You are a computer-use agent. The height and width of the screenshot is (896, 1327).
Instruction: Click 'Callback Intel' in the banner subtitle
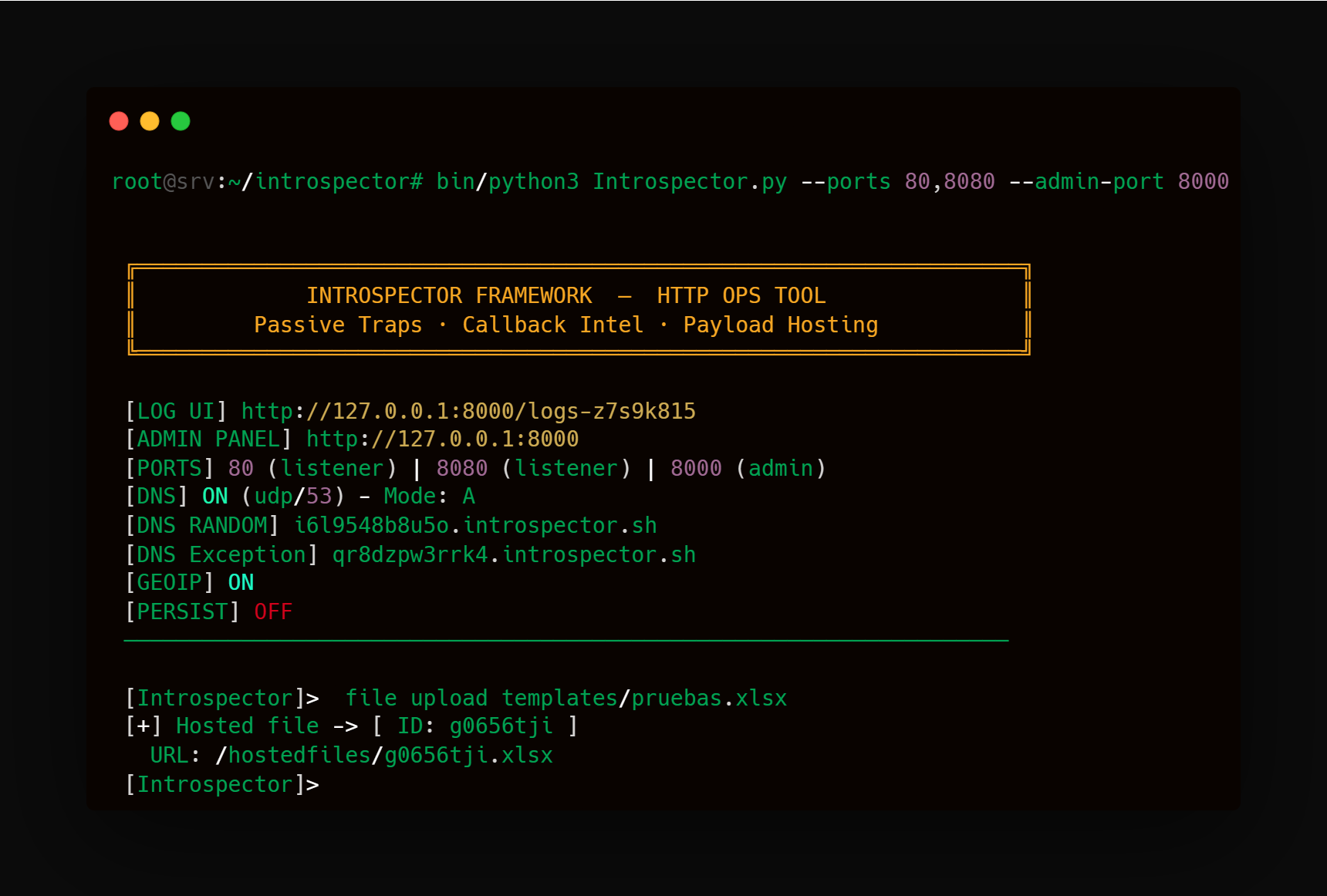552,325
